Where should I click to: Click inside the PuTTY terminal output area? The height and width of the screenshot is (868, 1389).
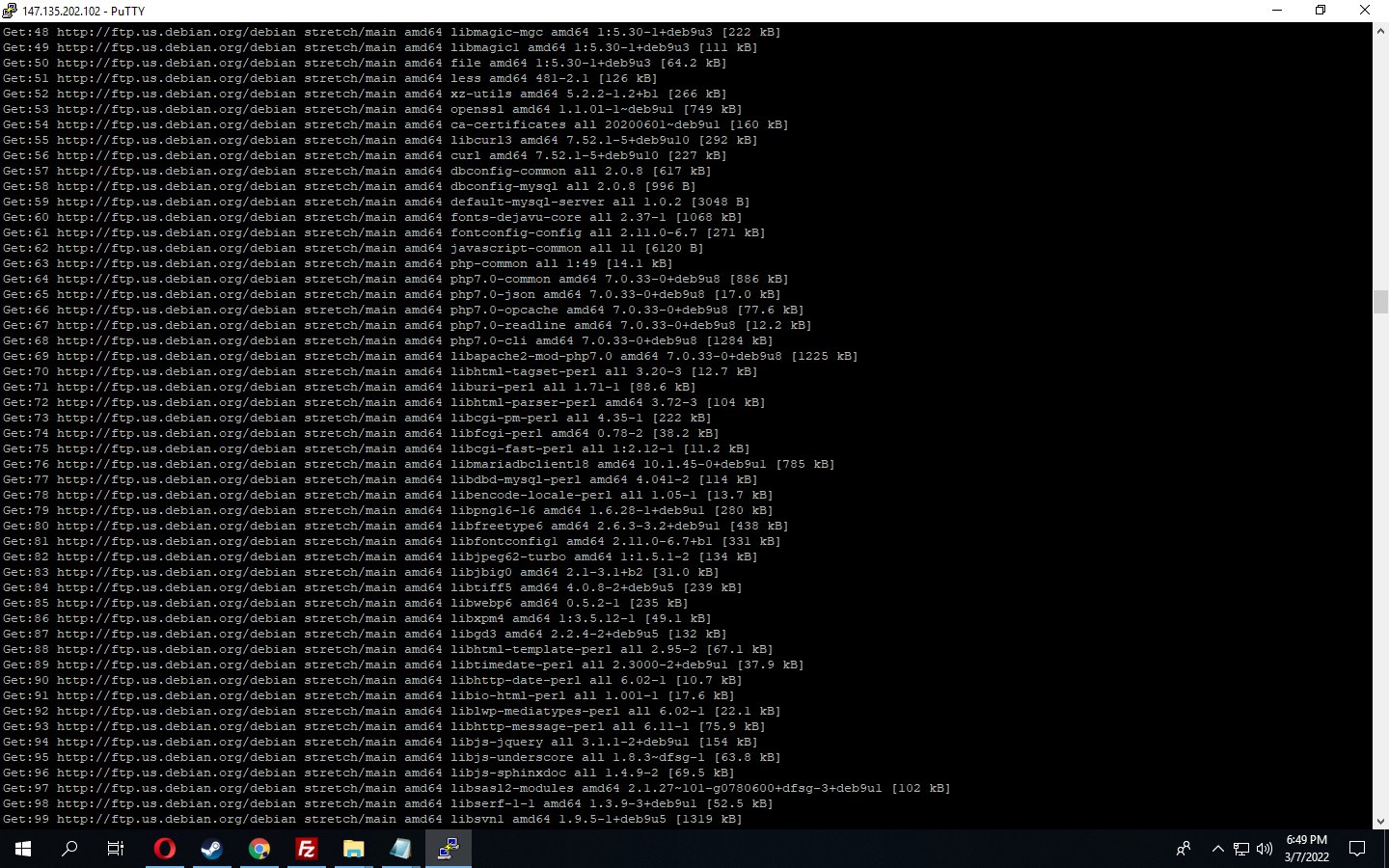(675, 434)
